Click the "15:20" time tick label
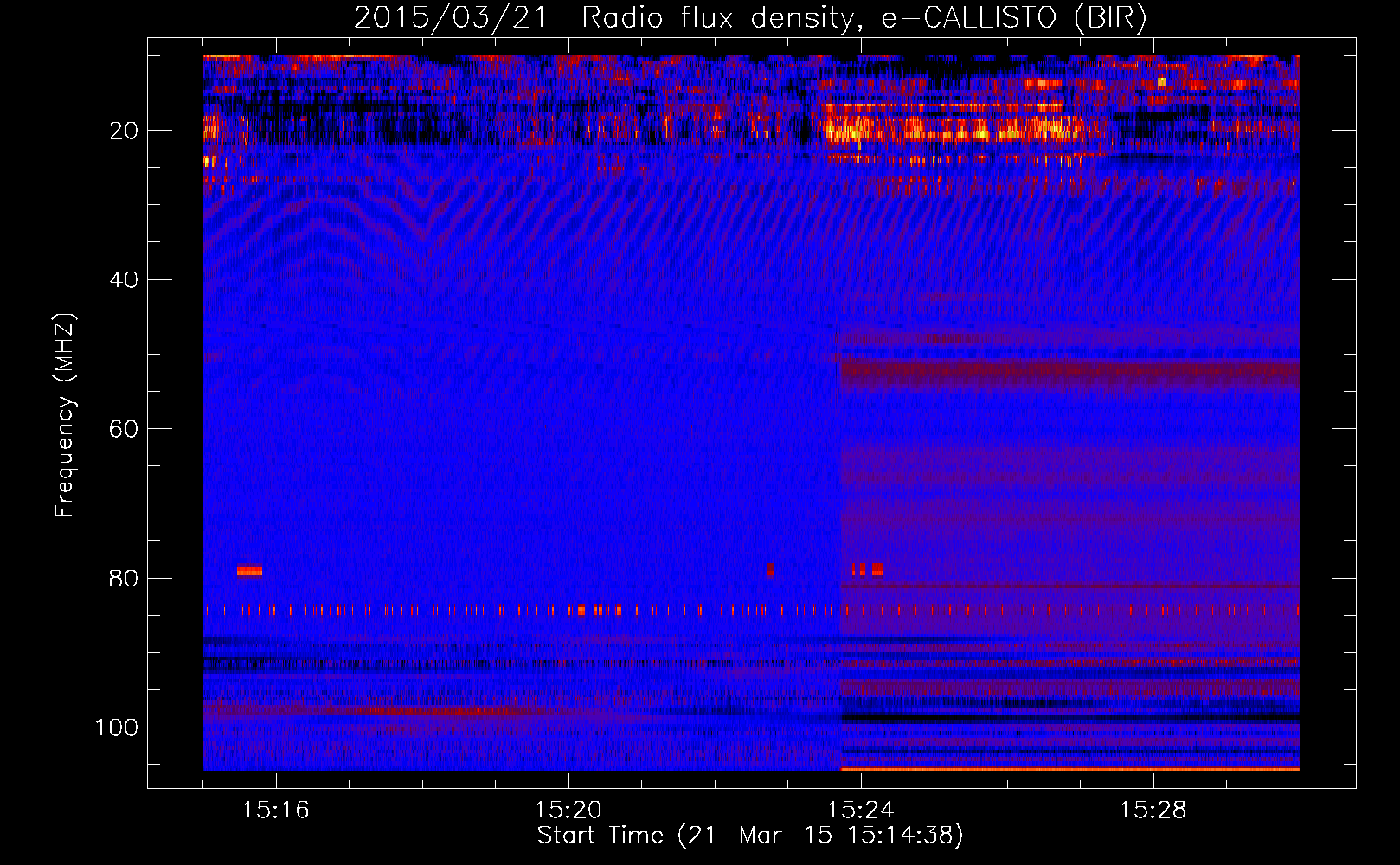Viewport: 1400px width, 865px height. (x=568, y=810)
